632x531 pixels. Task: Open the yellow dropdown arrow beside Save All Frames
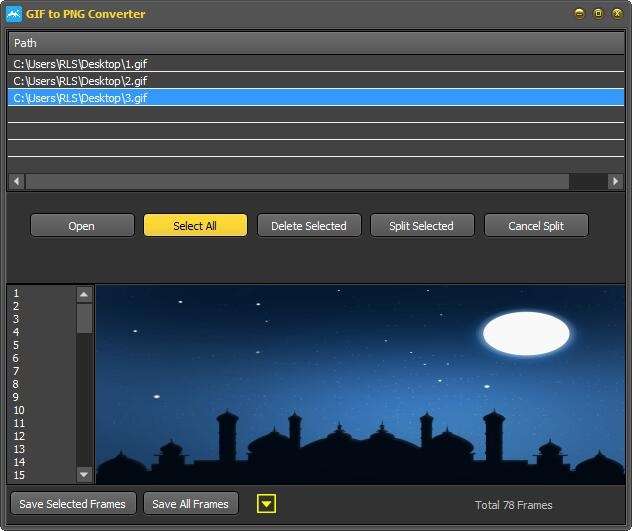click(266, 504)
